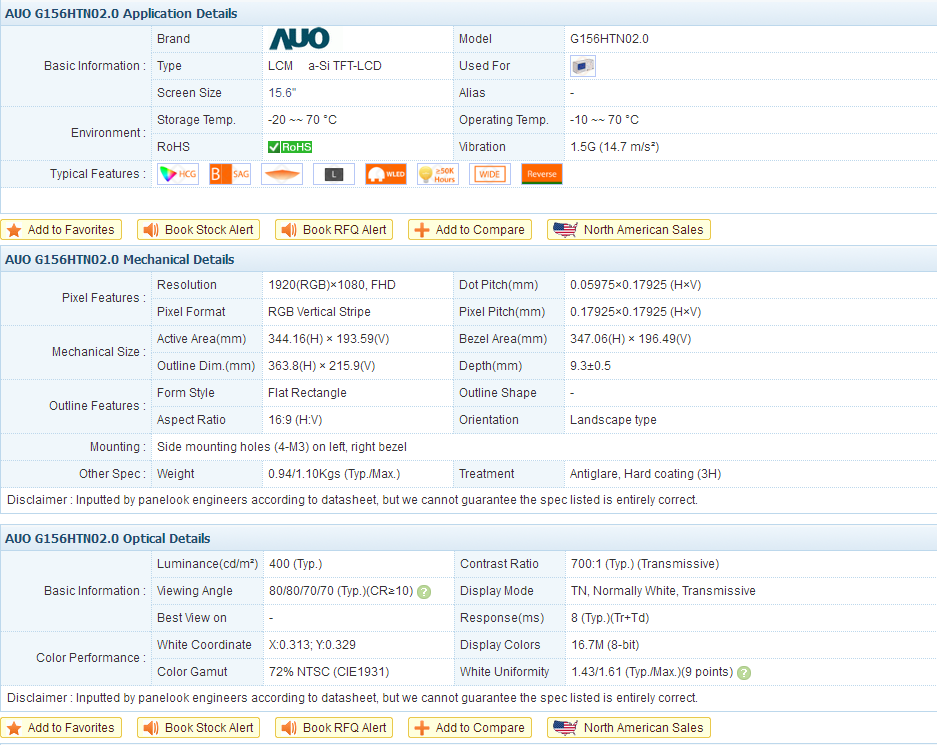This screenshot has width=937, height=745.
Task: Click the orange disc-shaped feature icon
Action: (x=282, y=174)
